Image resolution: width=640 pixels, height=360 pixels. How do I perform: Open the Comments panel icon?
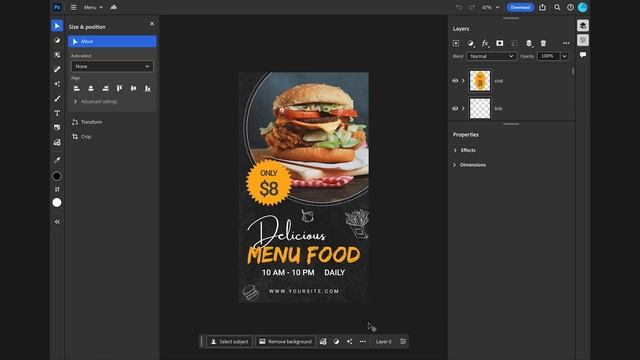point(583,55)
